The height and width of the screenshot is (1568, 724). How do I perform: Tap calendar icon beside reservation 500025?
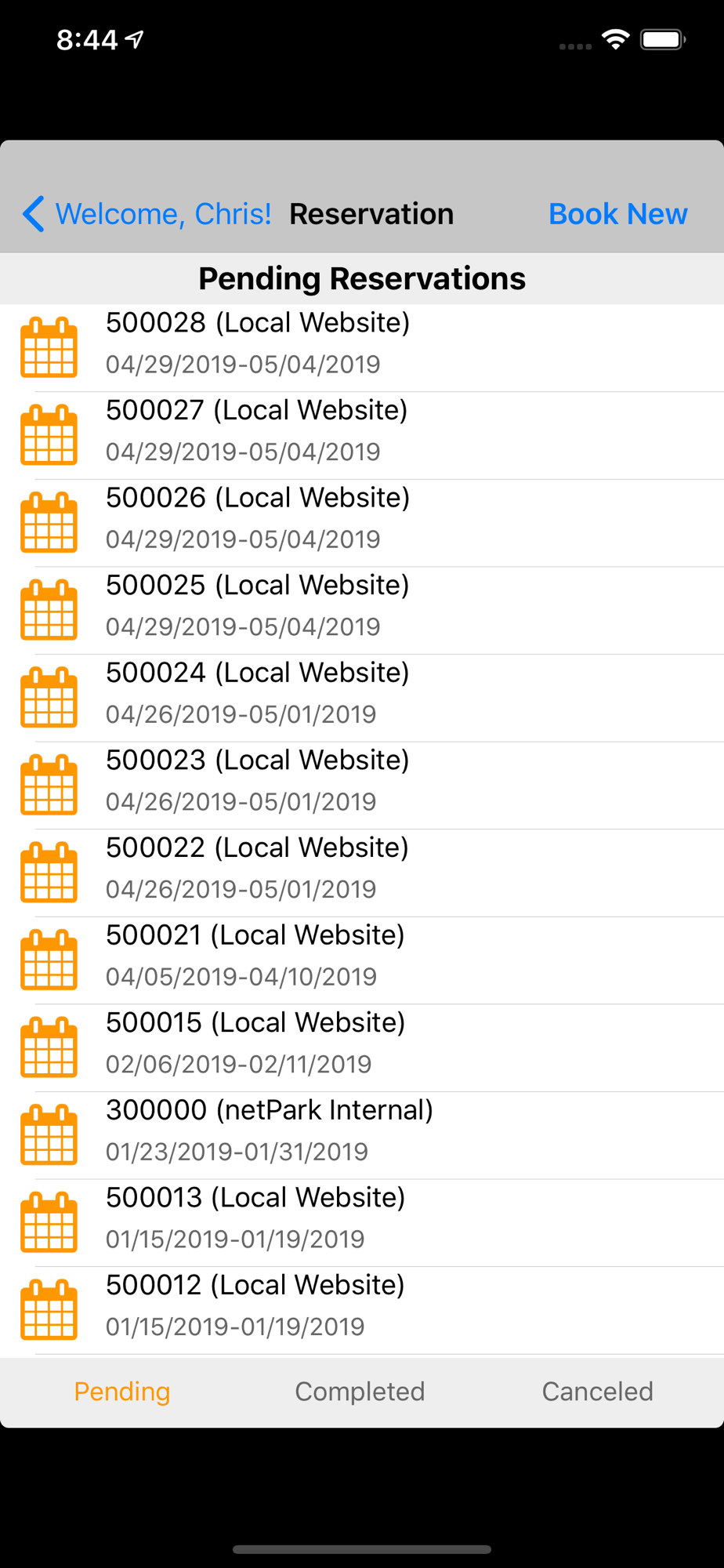tap(49, 610)
